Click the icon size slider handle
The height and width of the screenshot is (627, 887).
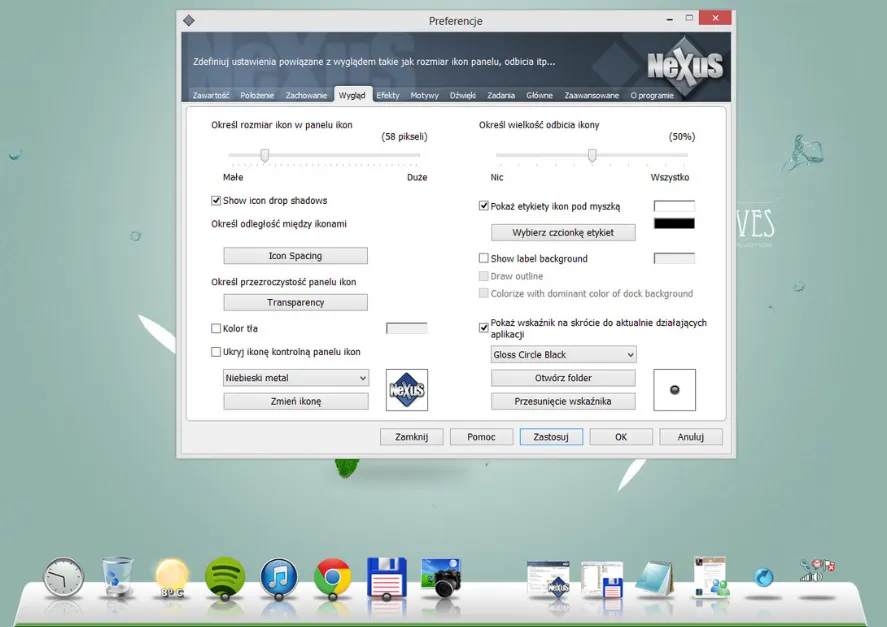pos(265,155)
